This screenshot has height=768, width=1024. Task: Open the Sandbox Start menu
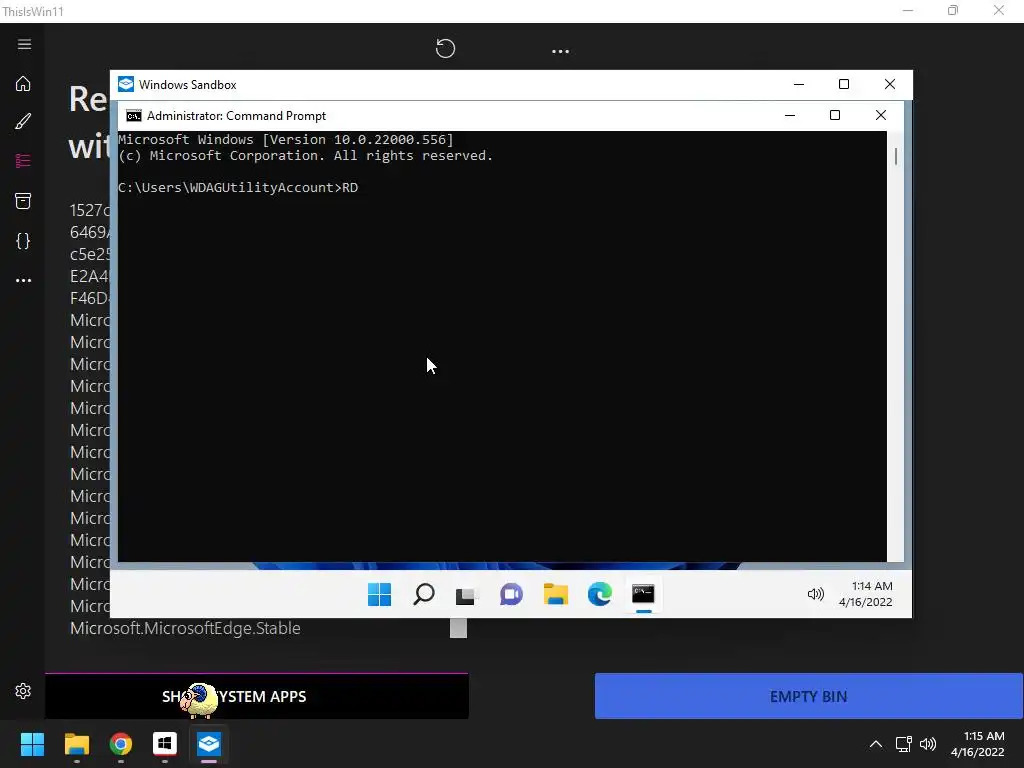pos(379,594)
